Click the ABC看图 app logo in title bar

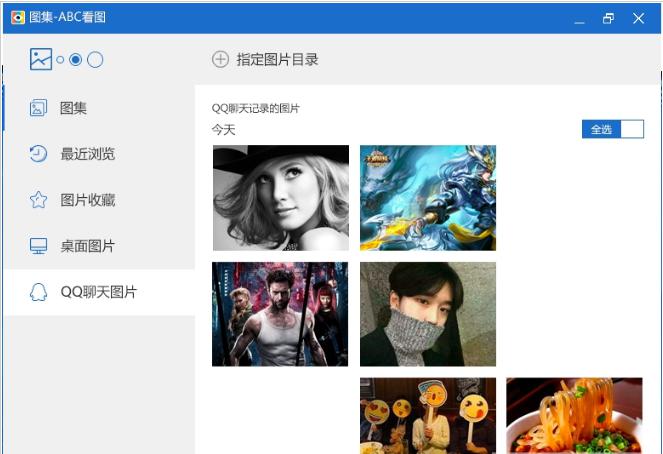click(18, 17)
